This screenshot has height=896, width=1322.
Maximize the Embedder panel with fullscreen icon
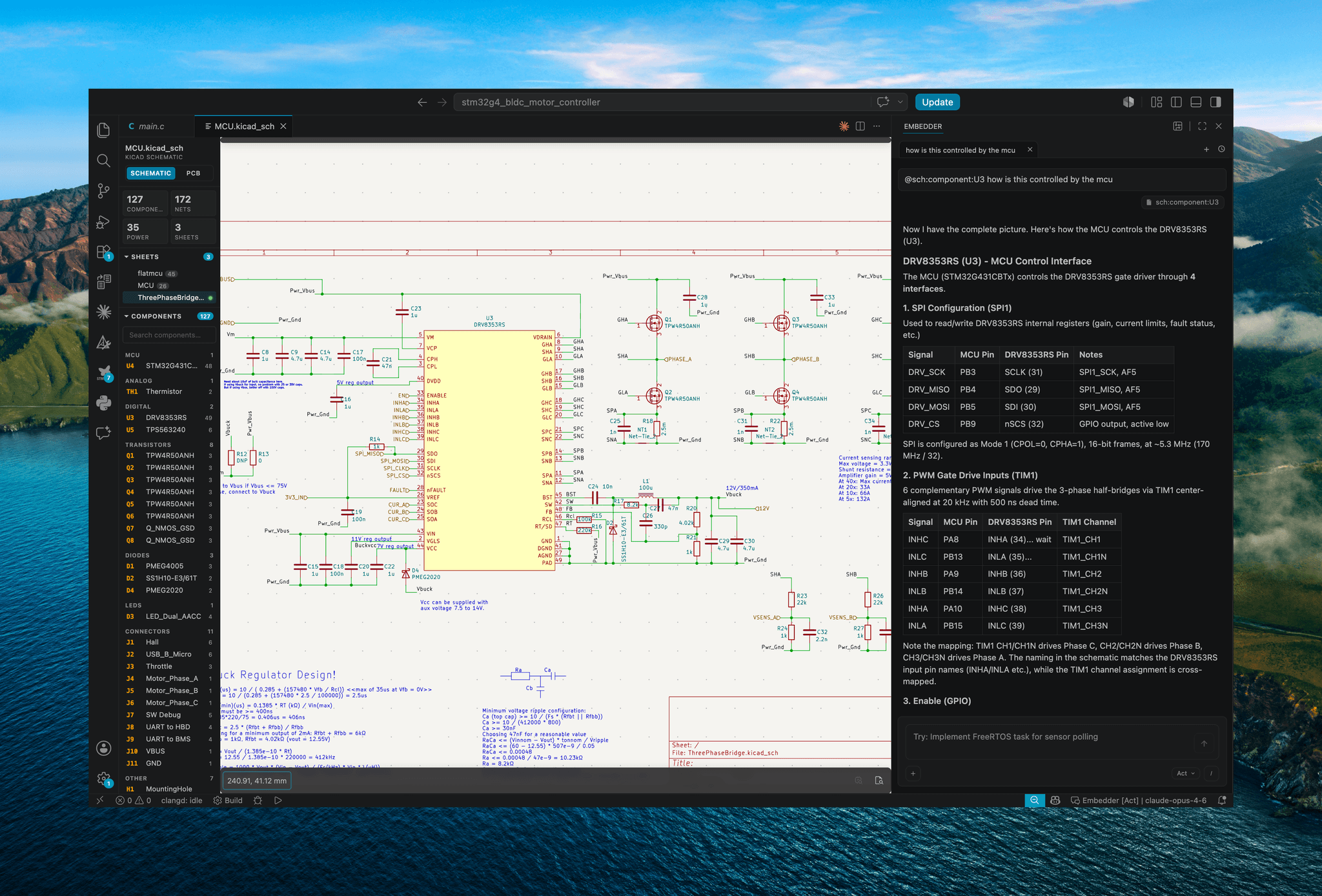point(1202,127)
